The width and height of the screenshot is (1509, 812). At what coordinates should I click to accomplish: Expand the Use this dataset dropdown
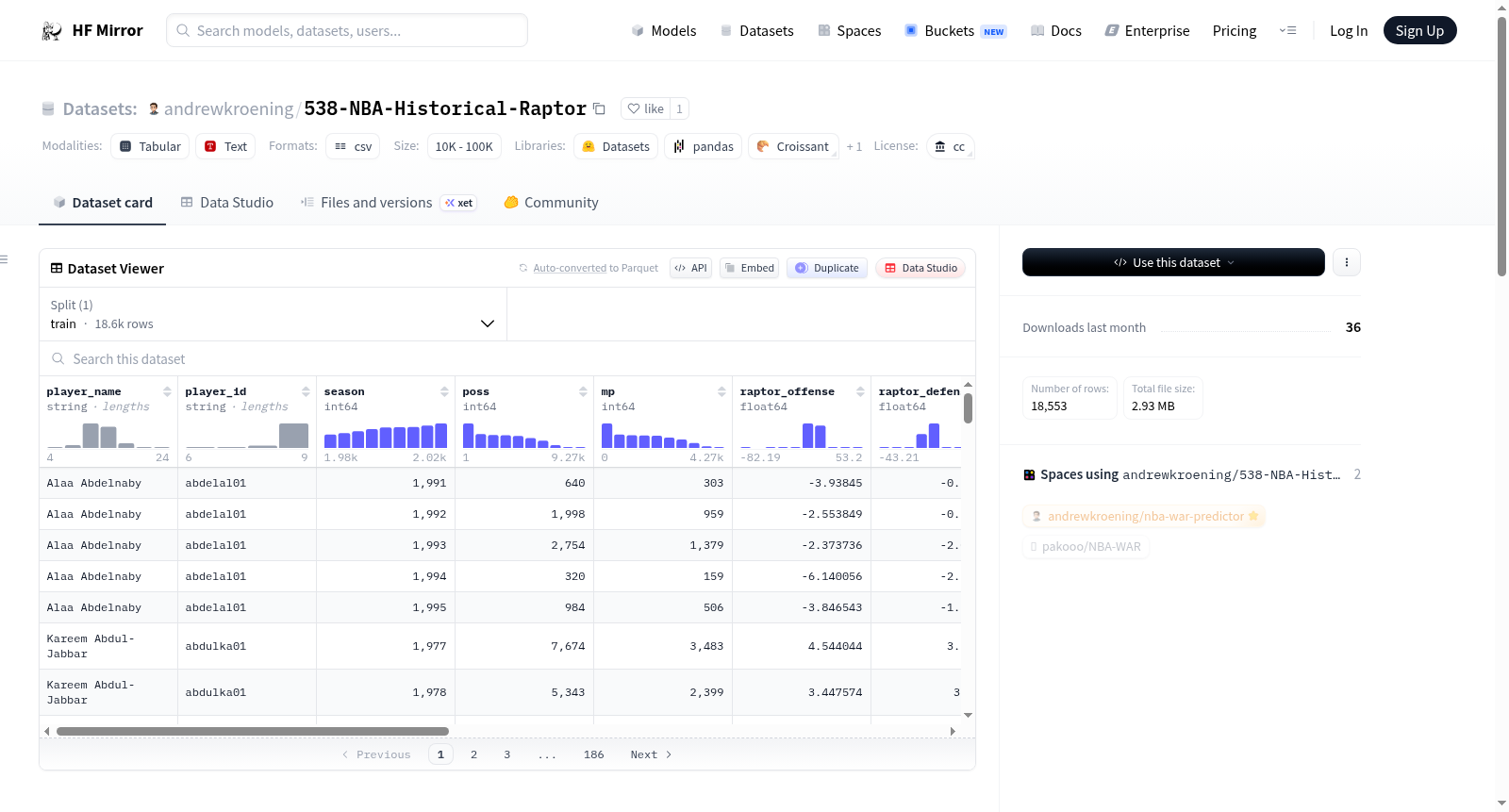1173,262
